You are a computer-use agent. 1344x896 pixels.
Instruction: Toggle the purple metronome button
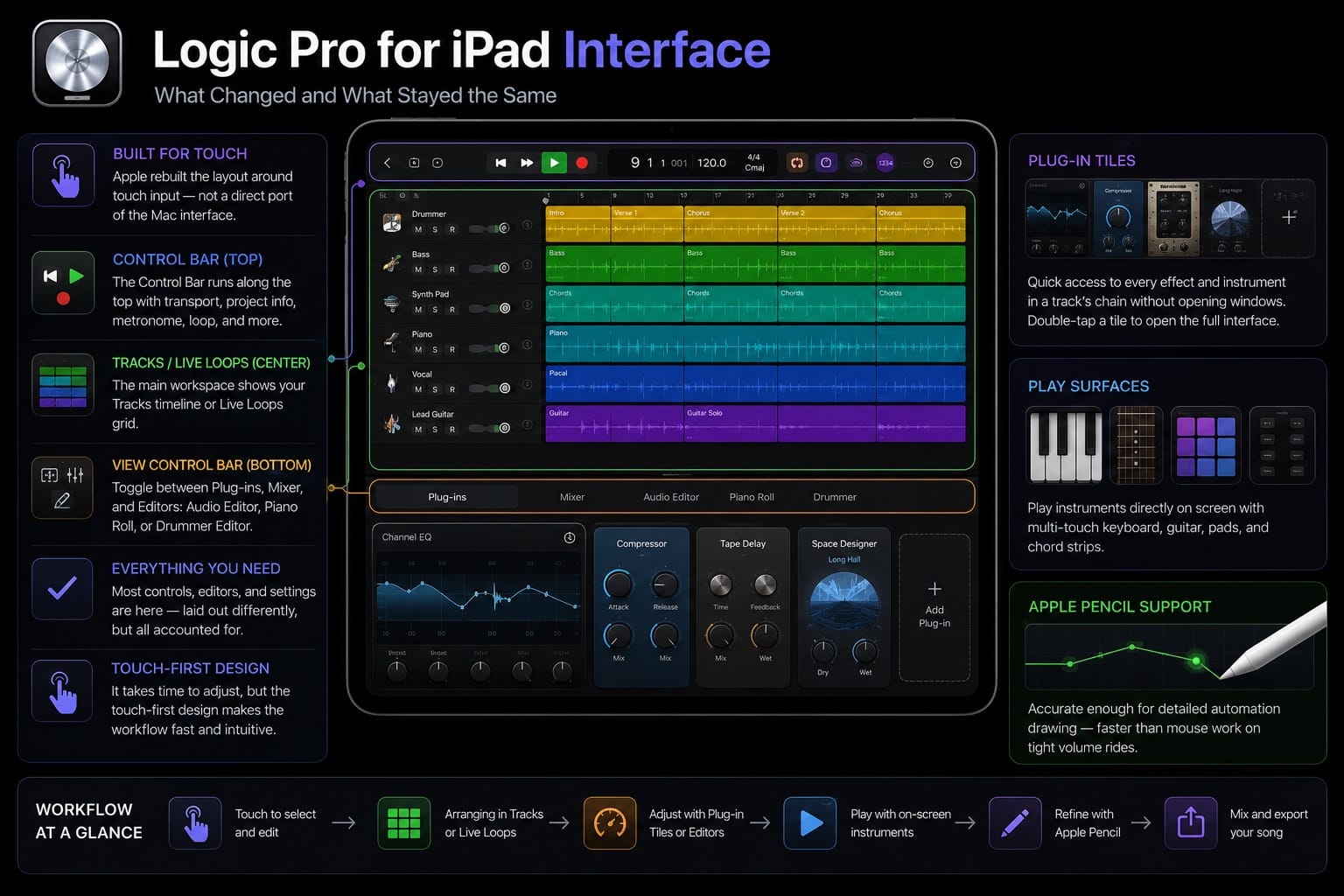(825, 163)
